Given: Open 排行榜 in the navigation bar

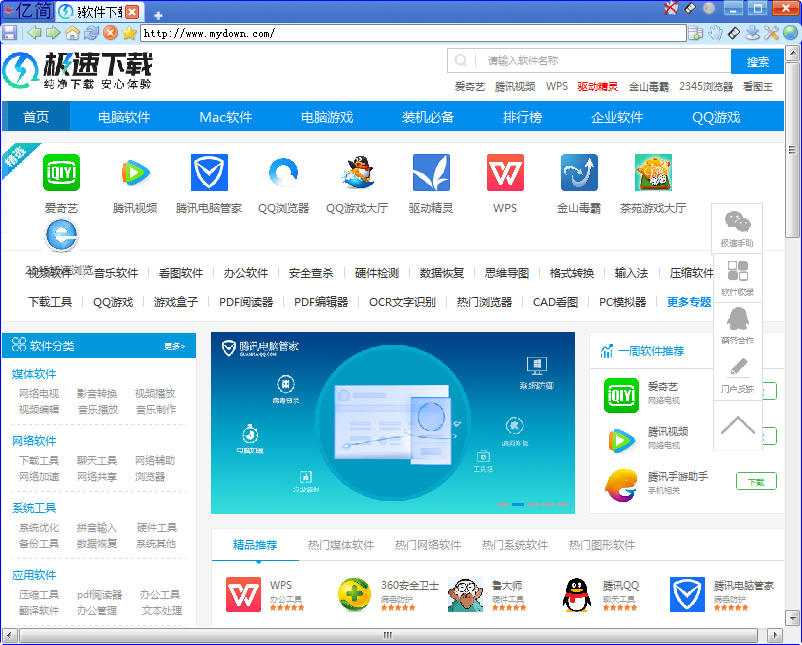Looking at the screenshot, I should [x=522, y=117].
